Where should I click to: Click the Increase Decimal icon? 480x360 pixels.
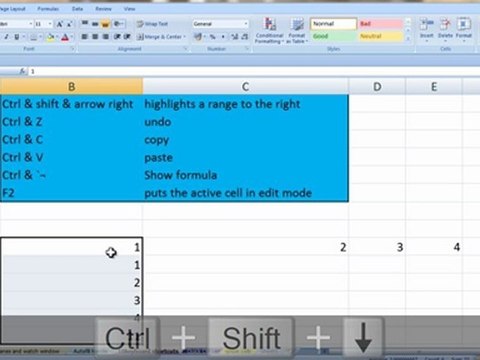[x=235, y=37]
